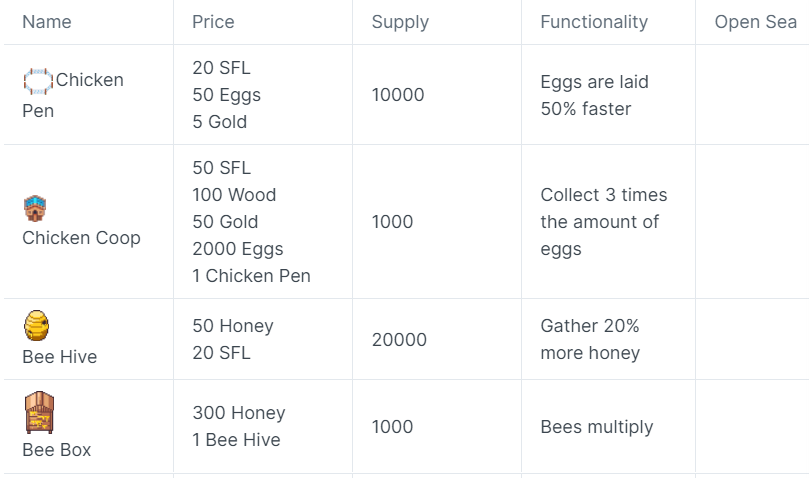Click the yellow Bee Hive icon
This screenshot has height=478, width=809.
point(37,325)
